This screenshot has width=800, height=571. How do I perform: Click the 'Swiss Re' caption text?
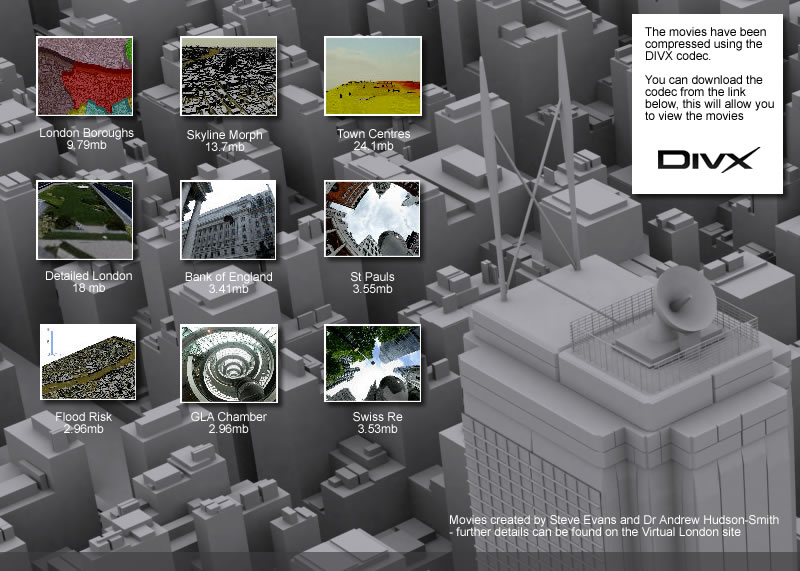tap(378, 417)
